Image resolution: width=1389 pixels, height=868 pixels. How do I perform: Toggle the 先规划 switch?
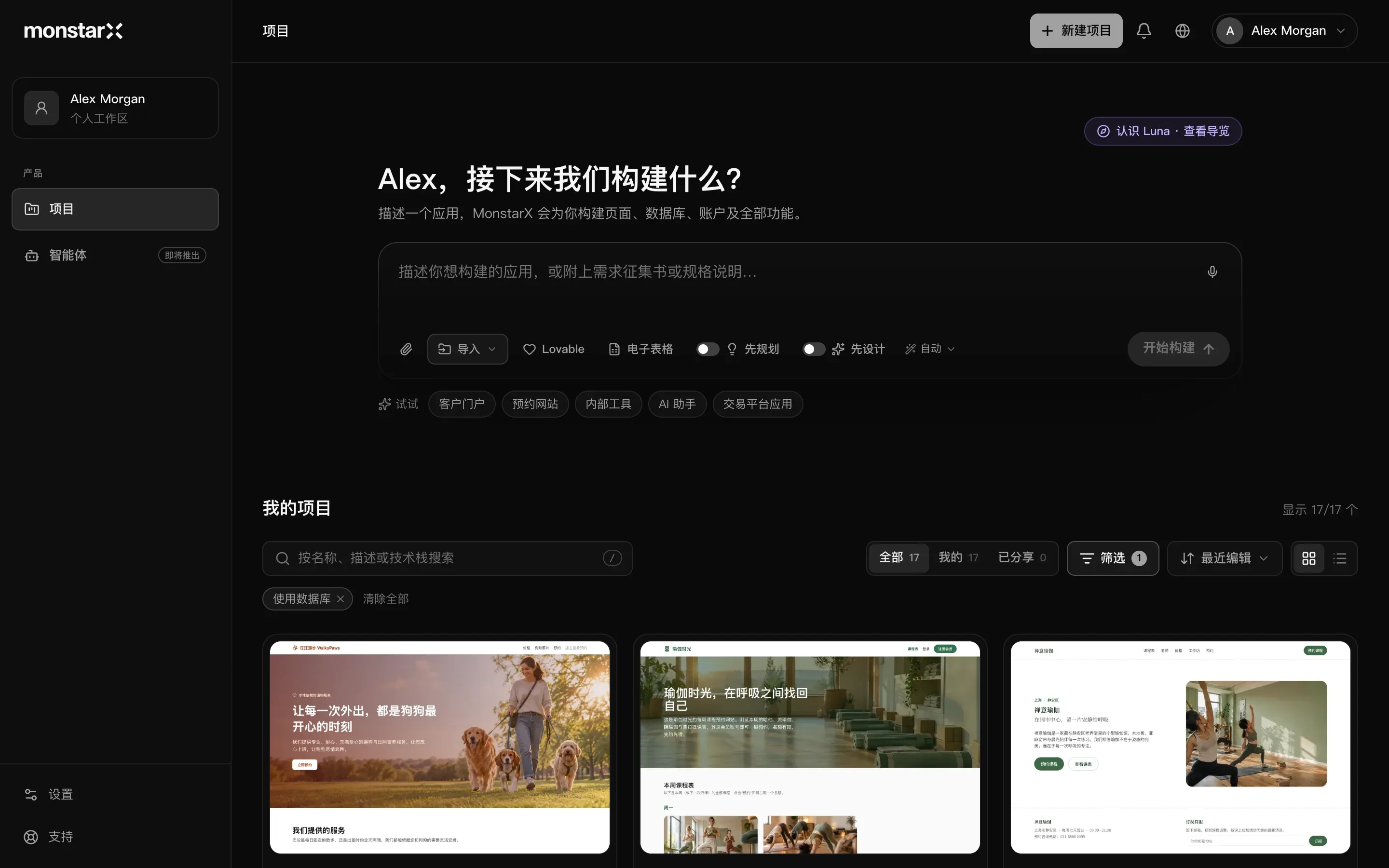coord(707,349)
